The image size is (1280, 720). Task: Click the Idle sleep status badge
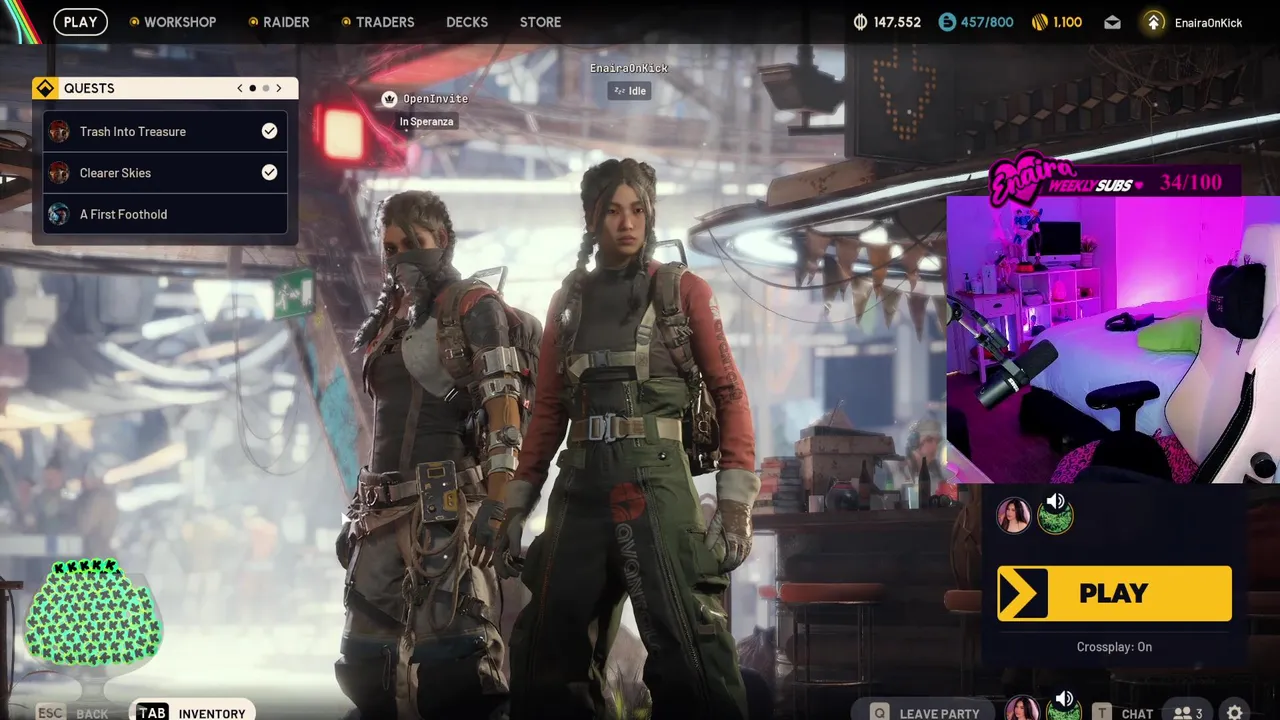(629, 91)
